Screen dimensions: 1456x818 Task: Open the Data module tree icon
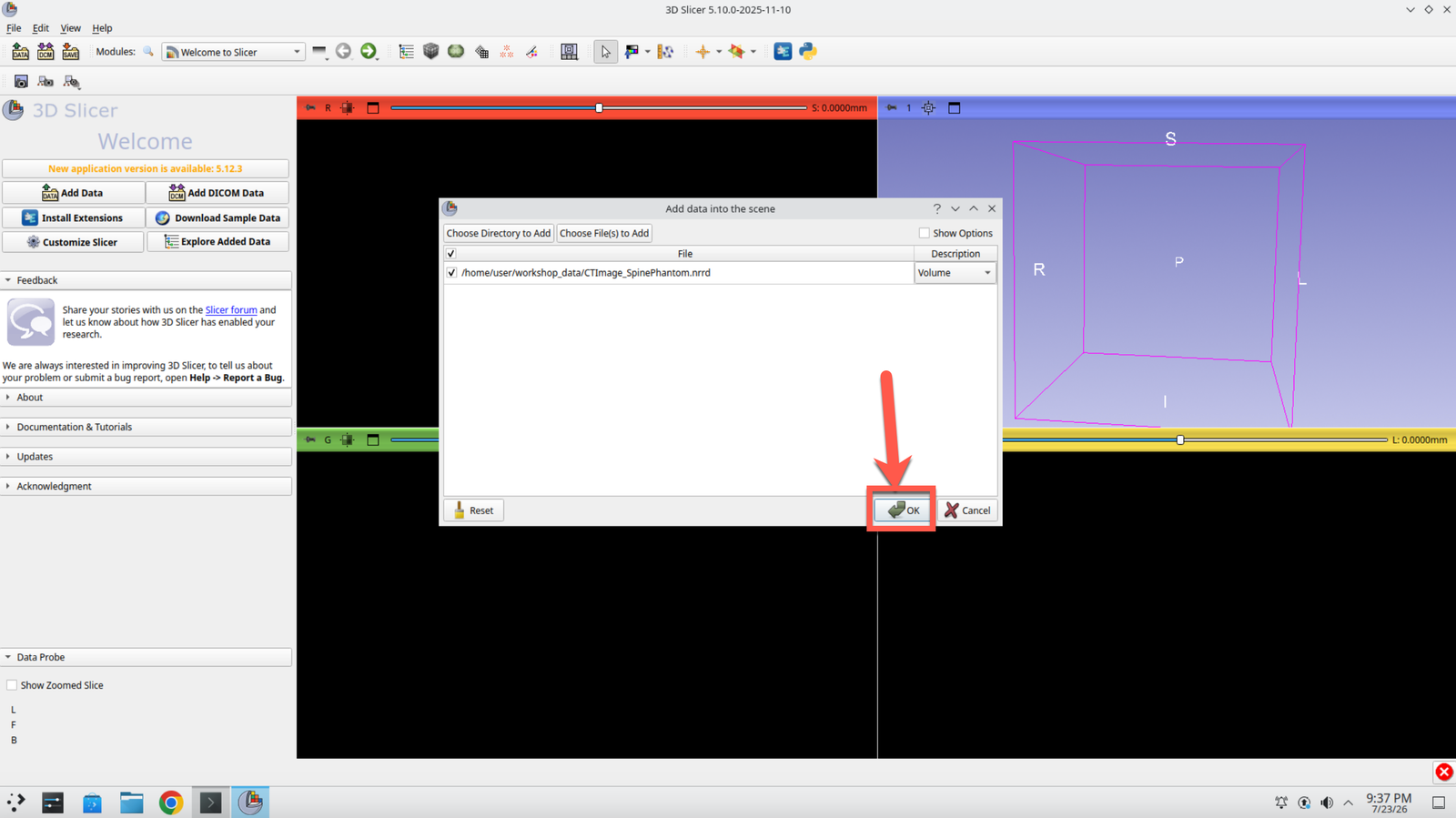click(406, 52)
